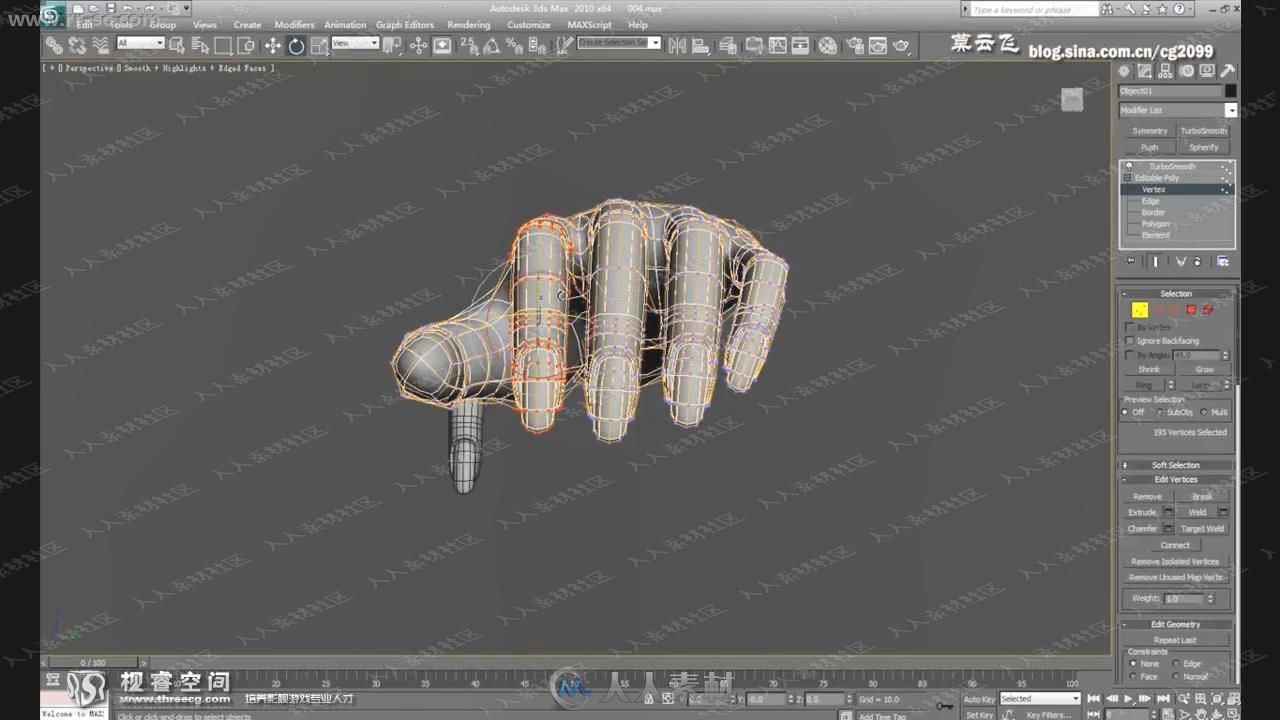This screenshot has height=720, width=1280.
Task: Select the Select and Move tool
Action: [x=272, y=46]
